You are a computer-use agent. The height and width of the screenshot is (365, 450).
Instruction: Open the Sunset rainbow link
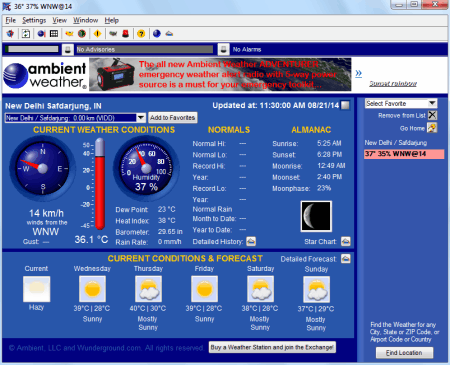(x=393, y=83)
